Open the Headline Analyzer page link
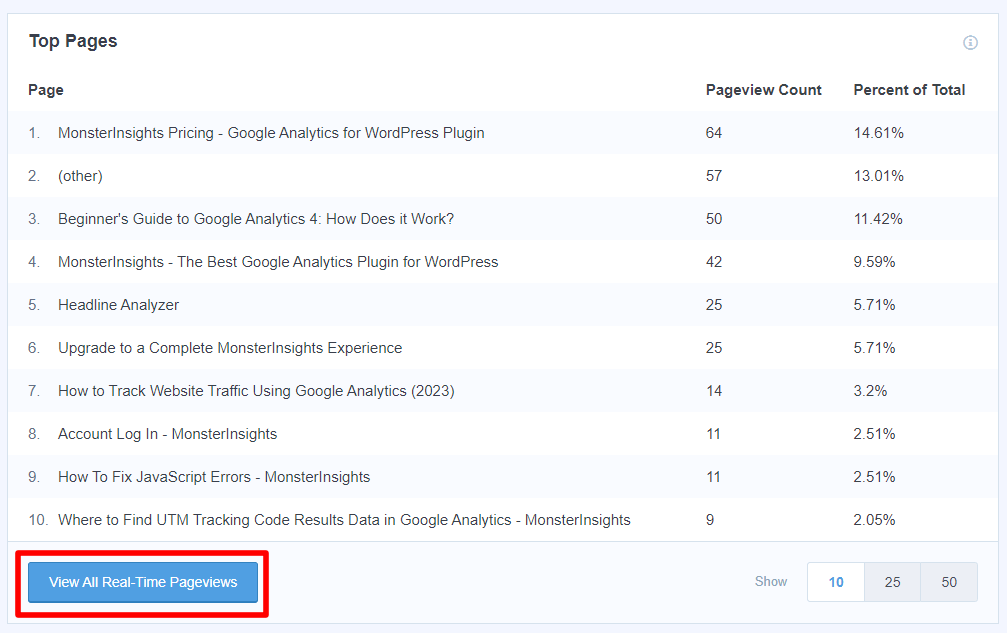 118,304
